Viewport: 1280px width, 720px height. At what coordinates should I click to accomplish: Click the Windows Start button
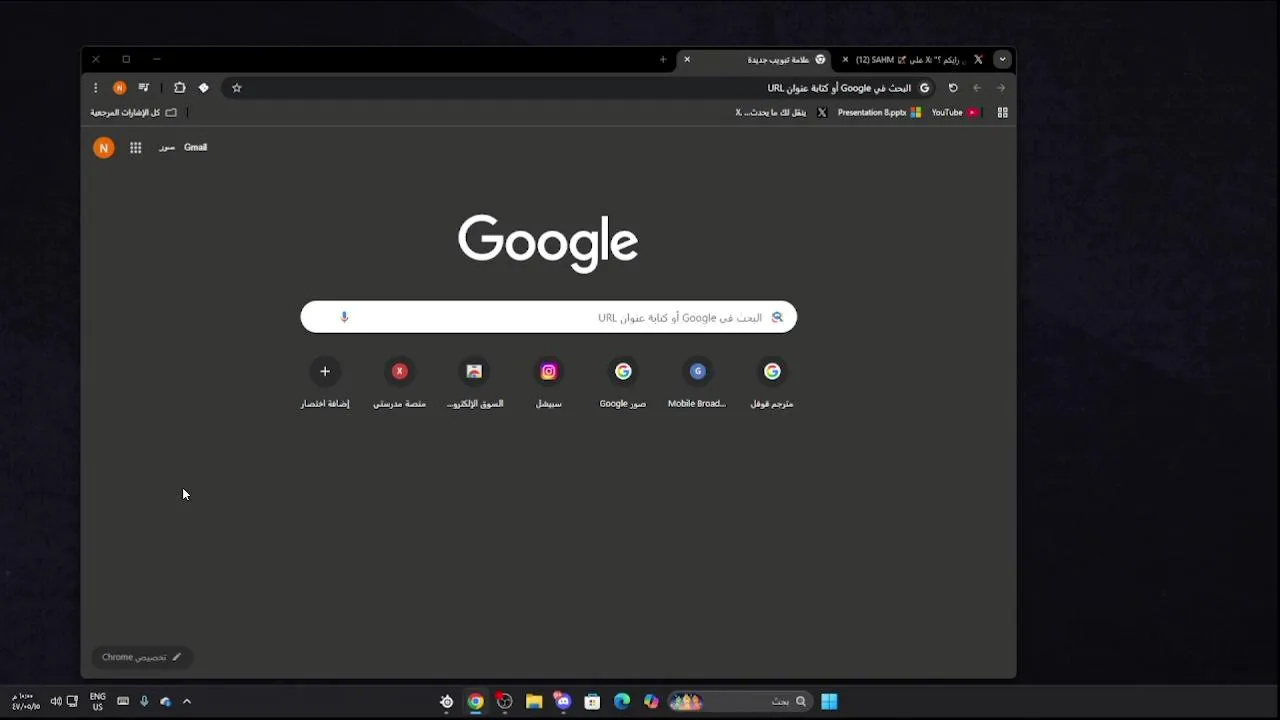pyautogui.click(x=829, y=702)
